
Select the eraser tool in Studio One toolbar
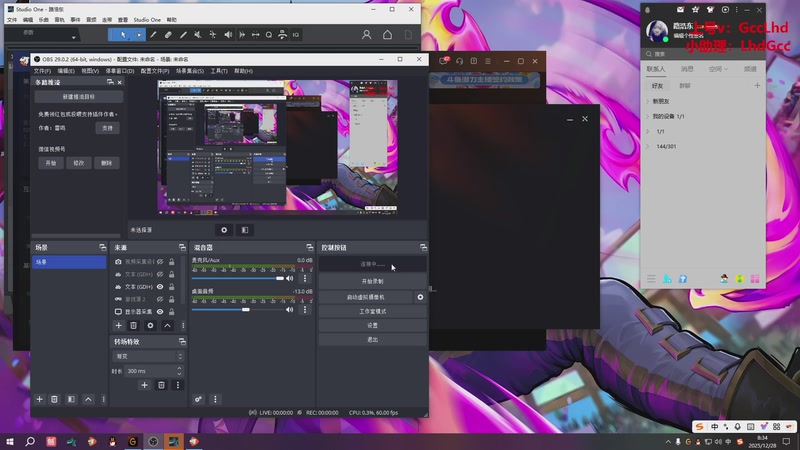168,35
